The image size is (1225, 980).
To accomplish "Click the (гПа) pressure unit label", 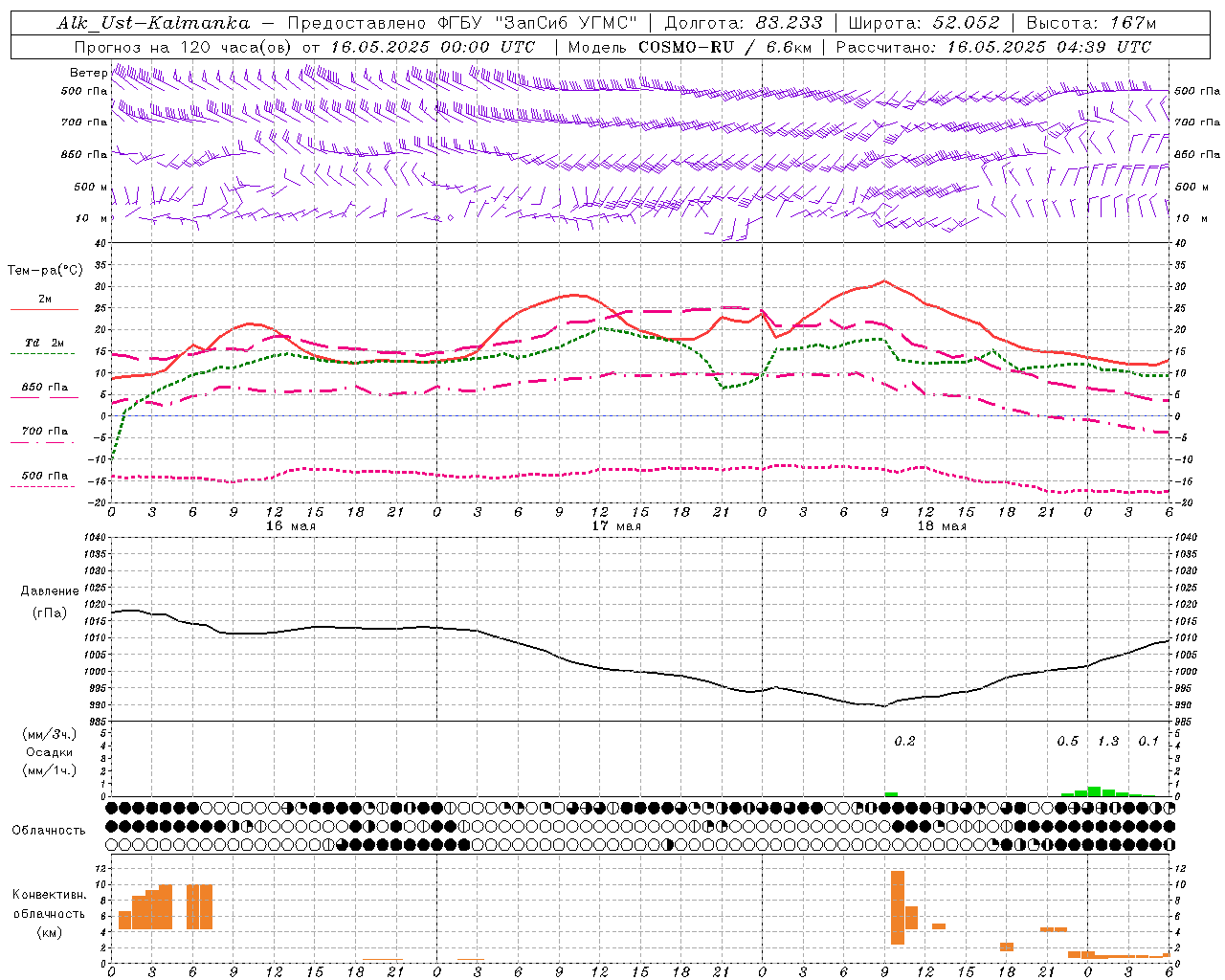I will coord(50,612).
